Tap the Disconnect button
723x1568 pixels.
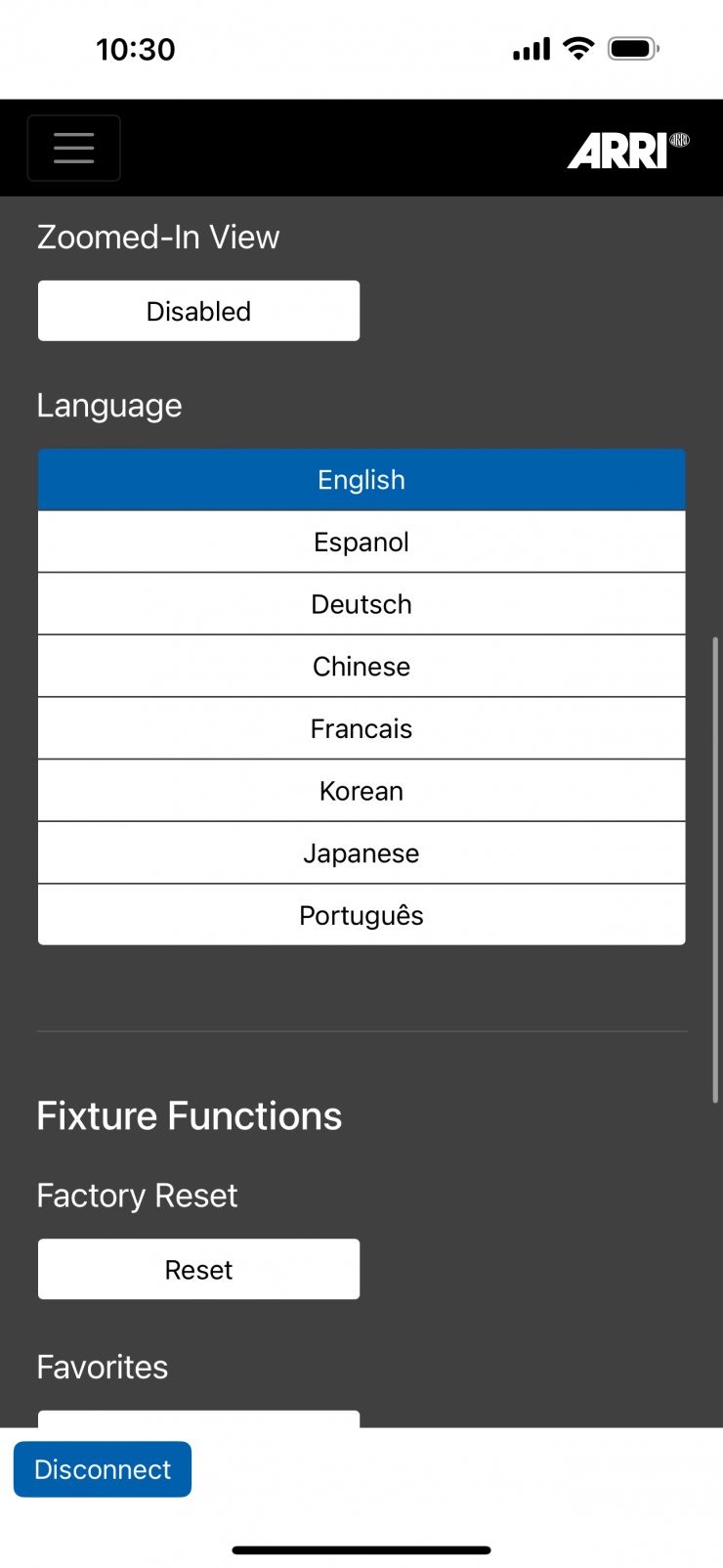(103, 1469)
